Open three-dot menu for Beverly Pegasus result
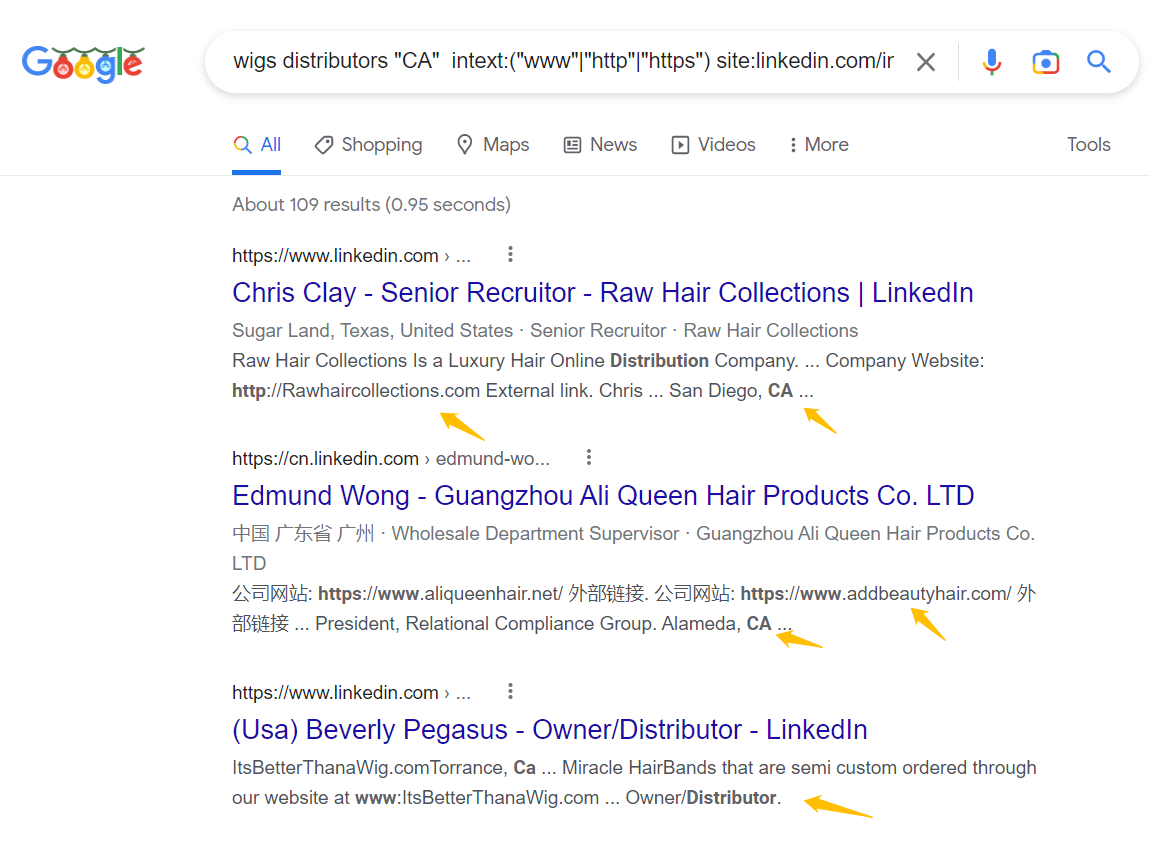Image resolution: width=1150 pixels, height=855 pixels. (510, 691)
